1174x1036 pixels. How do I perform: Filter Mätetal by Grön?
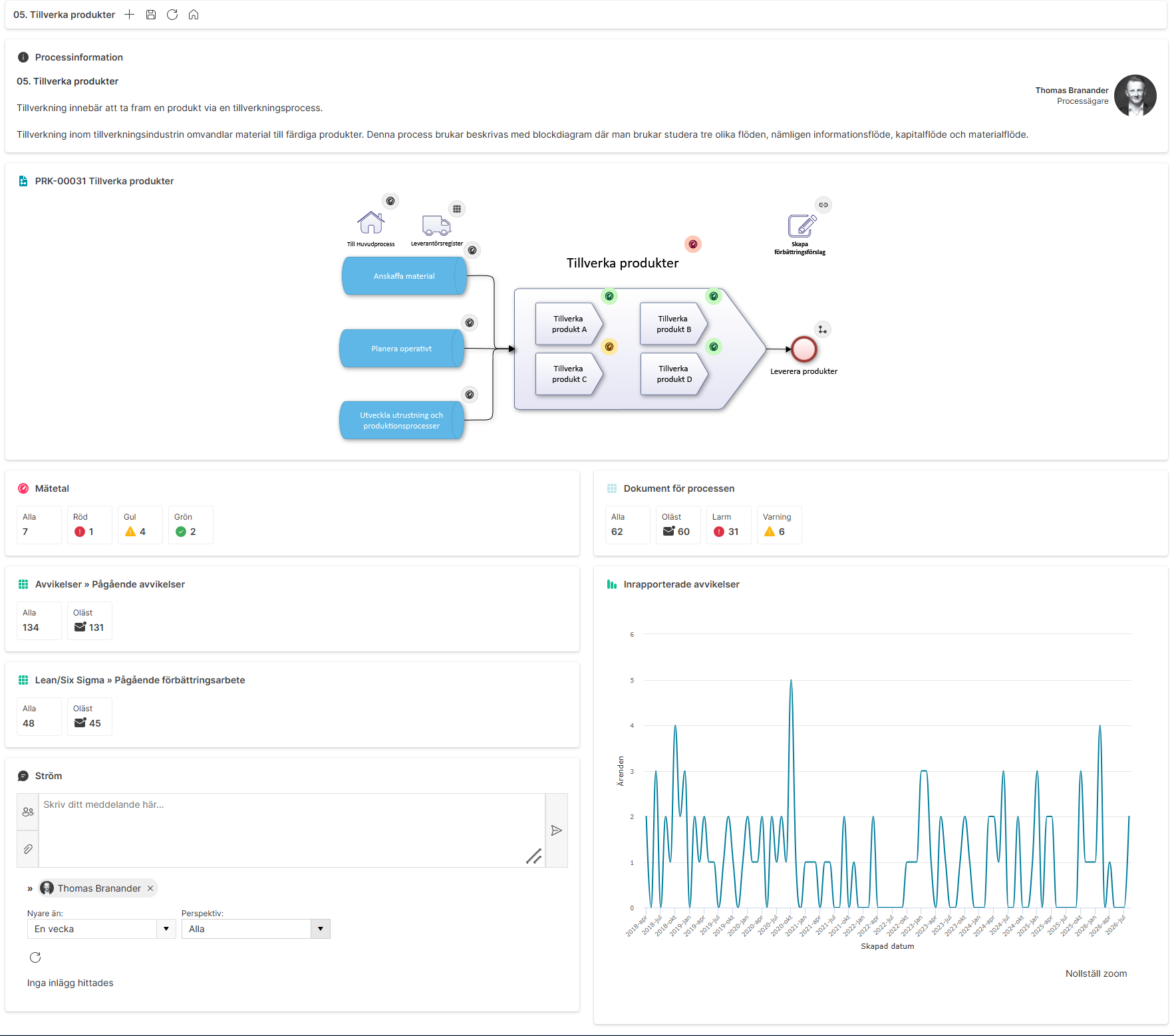191,525
